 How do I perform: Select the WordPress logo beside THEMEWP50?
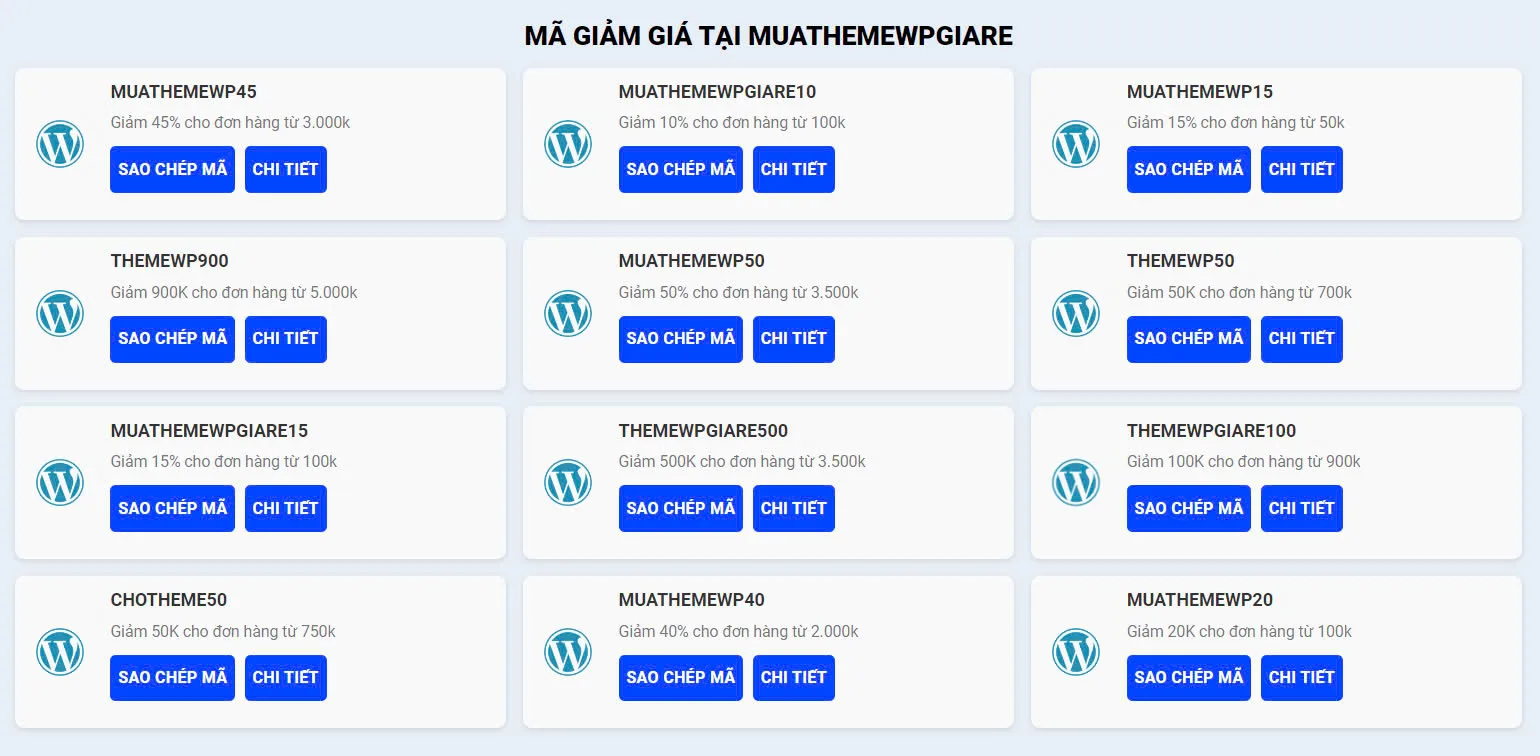pos(1075,313)
